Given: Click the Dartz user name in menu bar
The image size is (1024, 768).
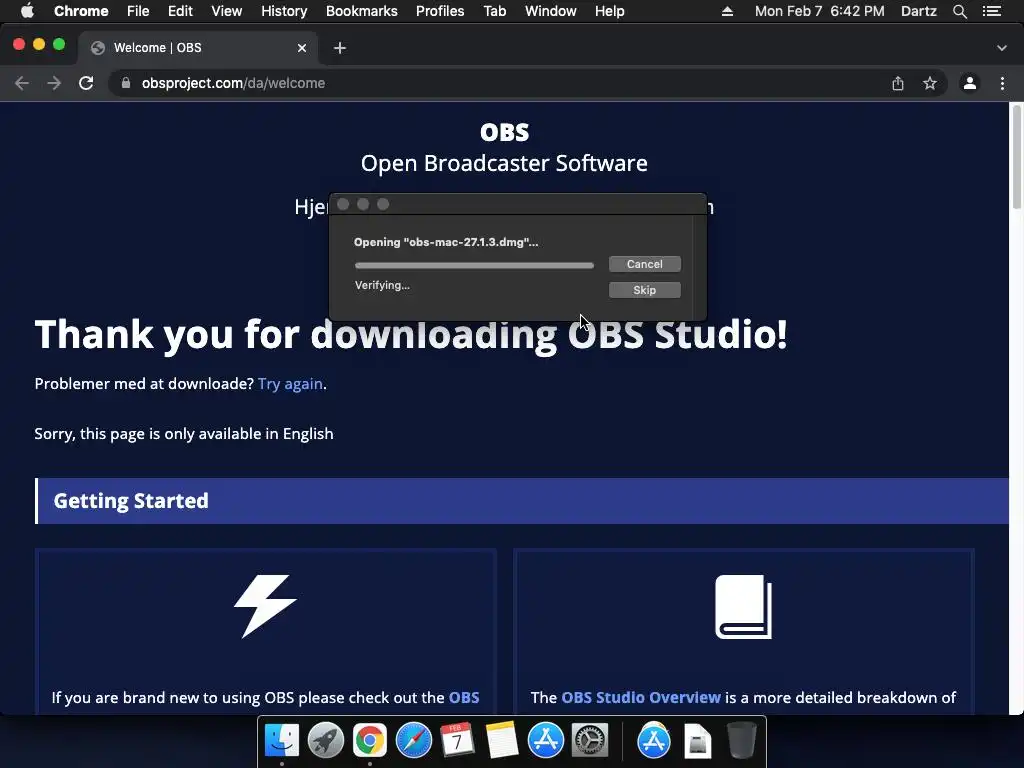Looking at the screenshot, I should 918,11.
